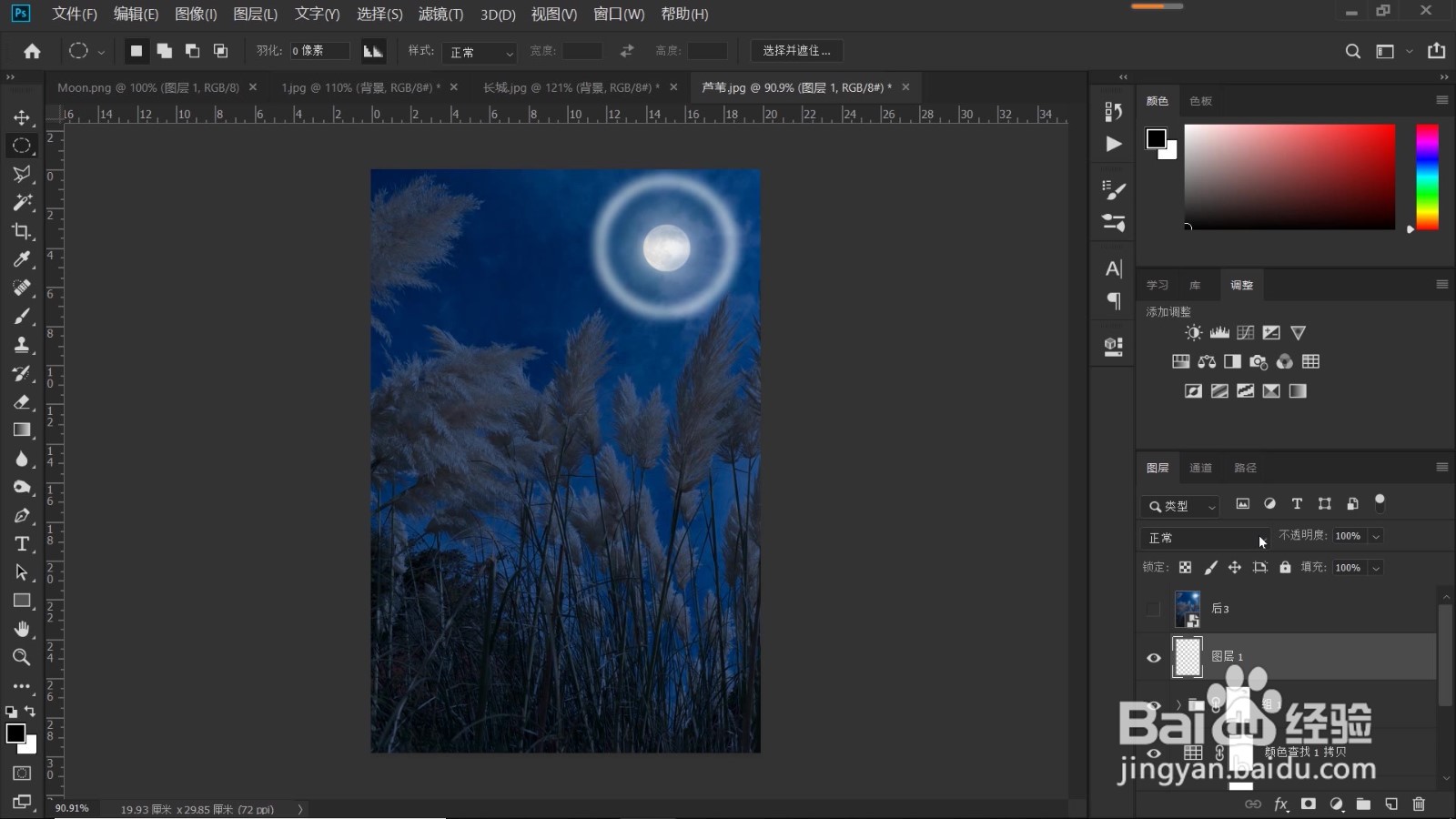The height and width of the screenshot is (819, 1456).
Task: Pick the Magic Wand tool
Action: click(x=22, y=202)
